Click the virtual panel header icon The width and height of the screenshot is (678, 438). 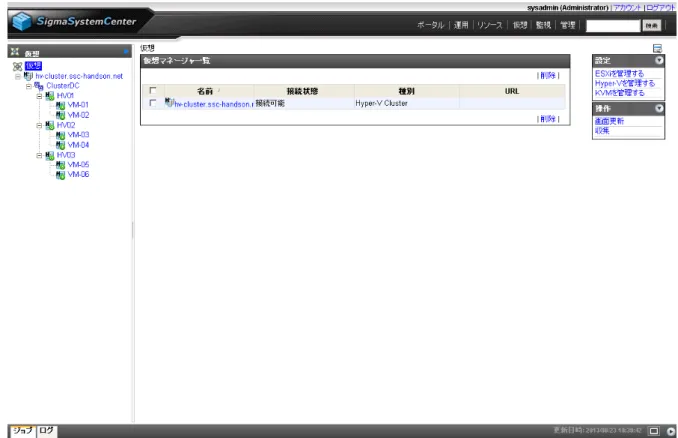click(x=15, y=52)
